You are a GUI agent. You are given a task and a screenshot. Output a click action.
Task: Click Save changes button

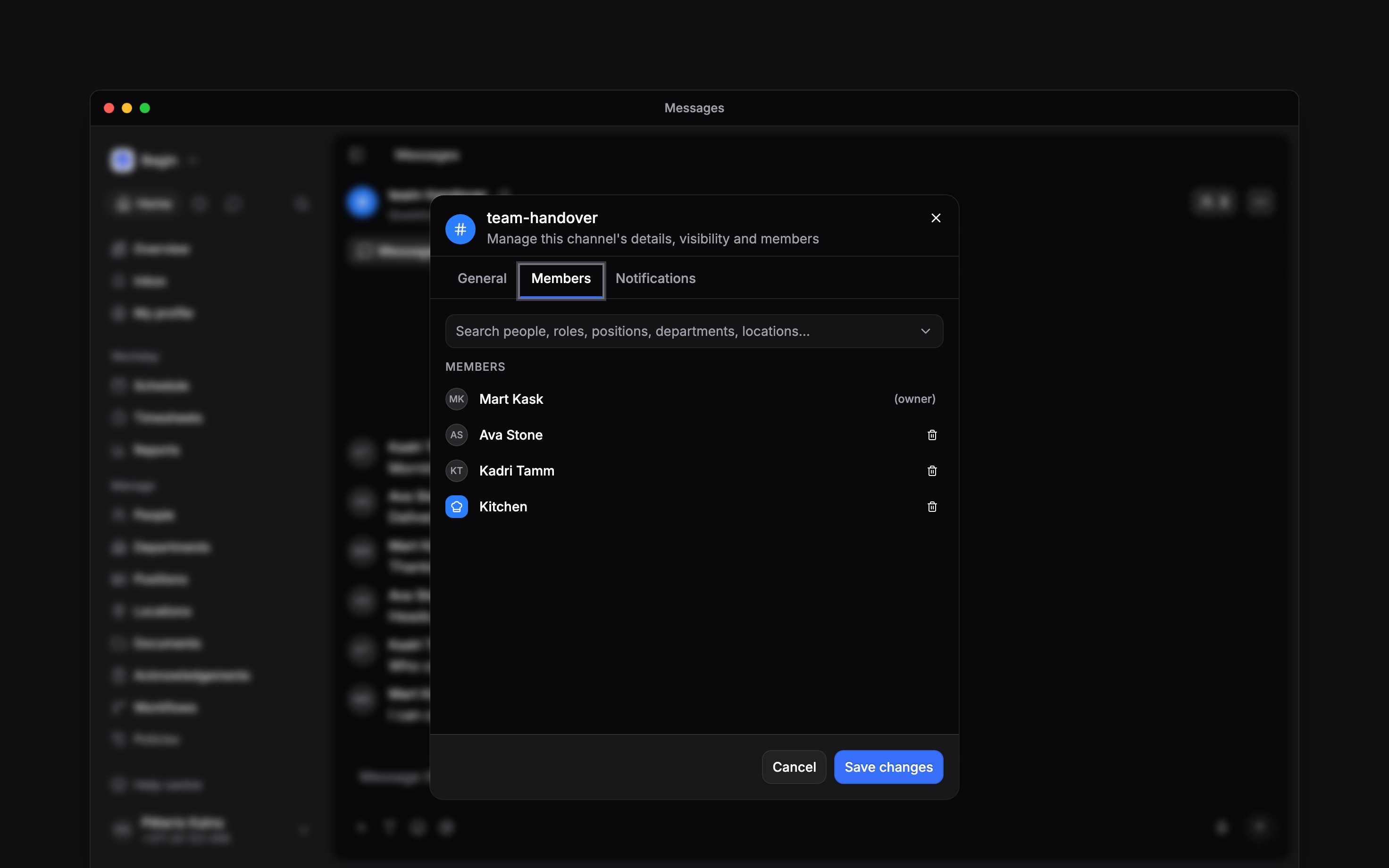(x=888, y=767)
